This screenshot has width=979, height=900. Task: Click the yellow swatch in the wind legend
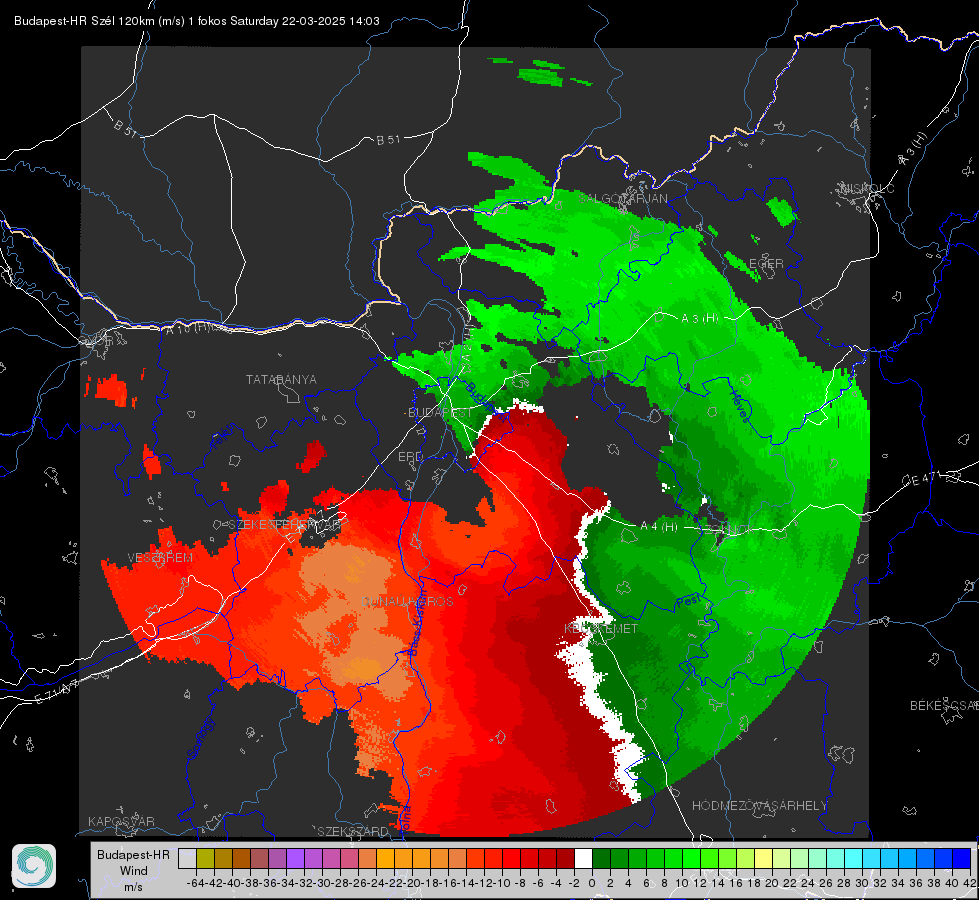pyautogui.click(x=764, y=859)
